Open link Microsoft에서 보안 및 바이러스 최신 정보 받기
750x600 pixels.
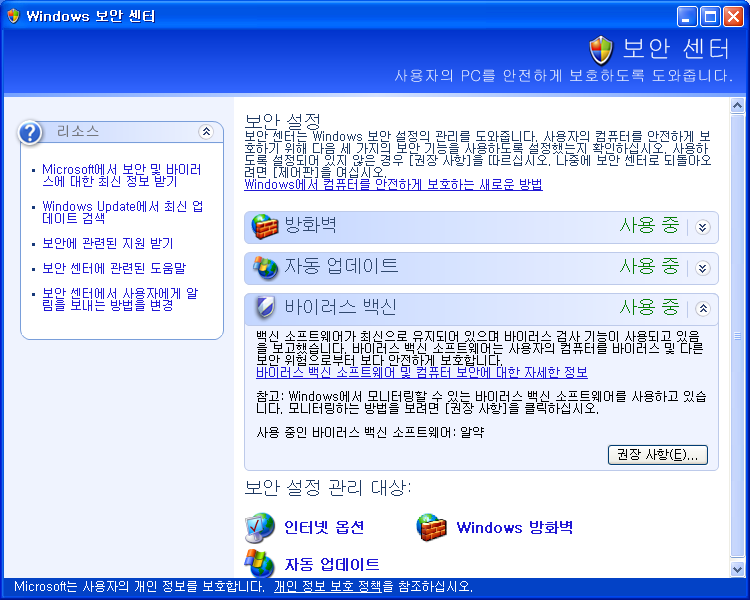(121, 175)
